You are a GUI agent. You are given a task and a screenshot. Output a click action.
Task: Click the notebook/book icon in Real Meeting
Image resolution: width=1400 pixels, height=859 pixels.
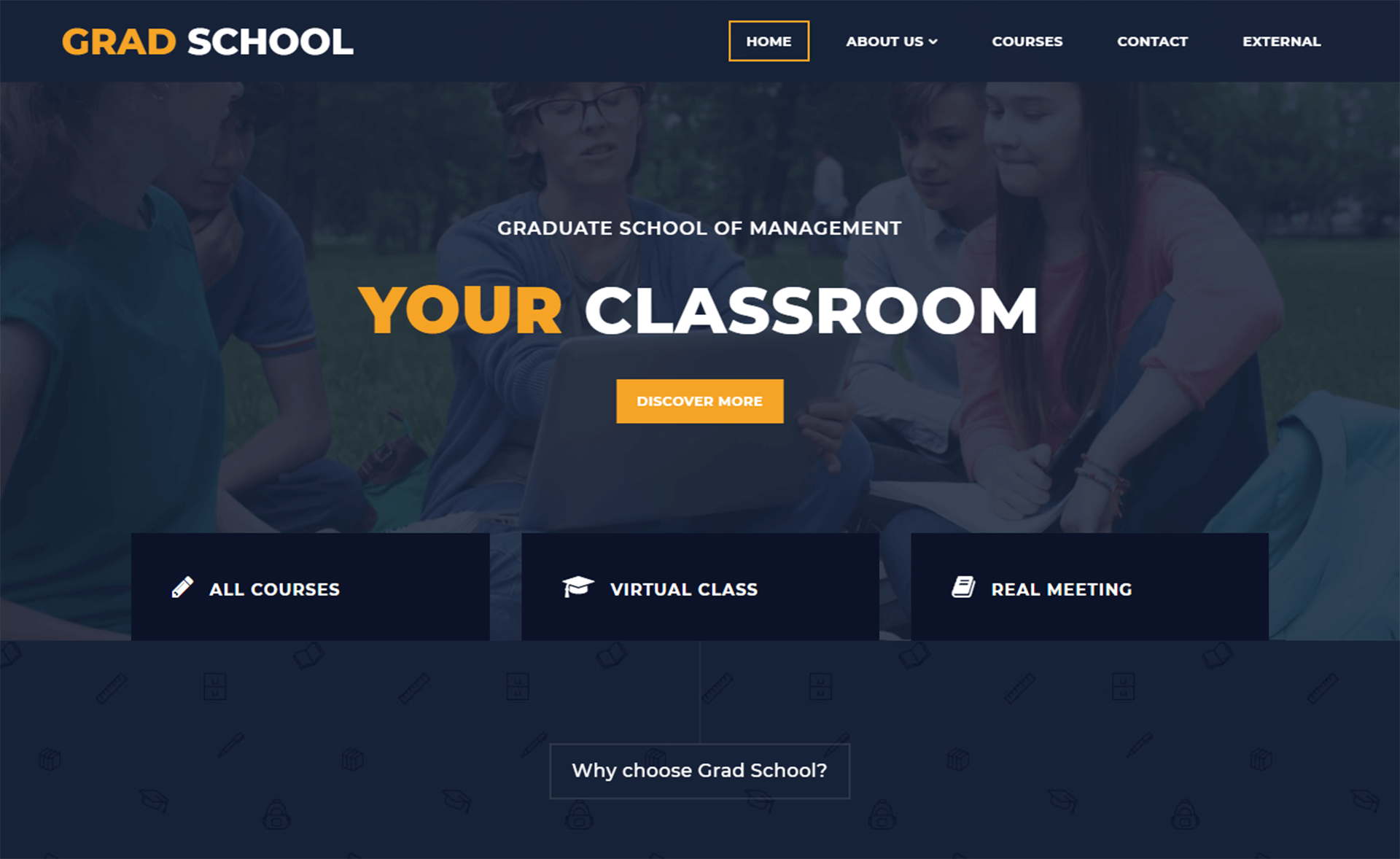[x=963, y=587]
